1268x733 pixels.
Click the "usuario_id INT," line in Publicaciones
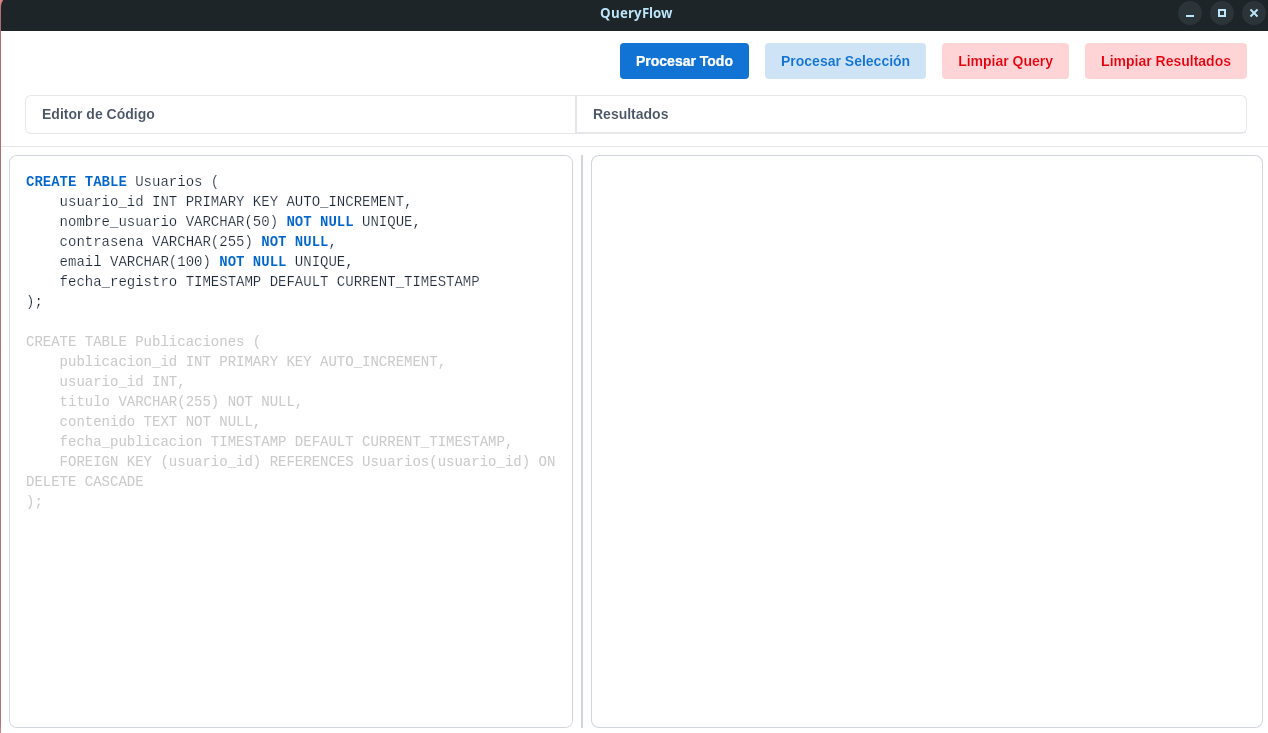pyautogui.click(x=122, y=382)
